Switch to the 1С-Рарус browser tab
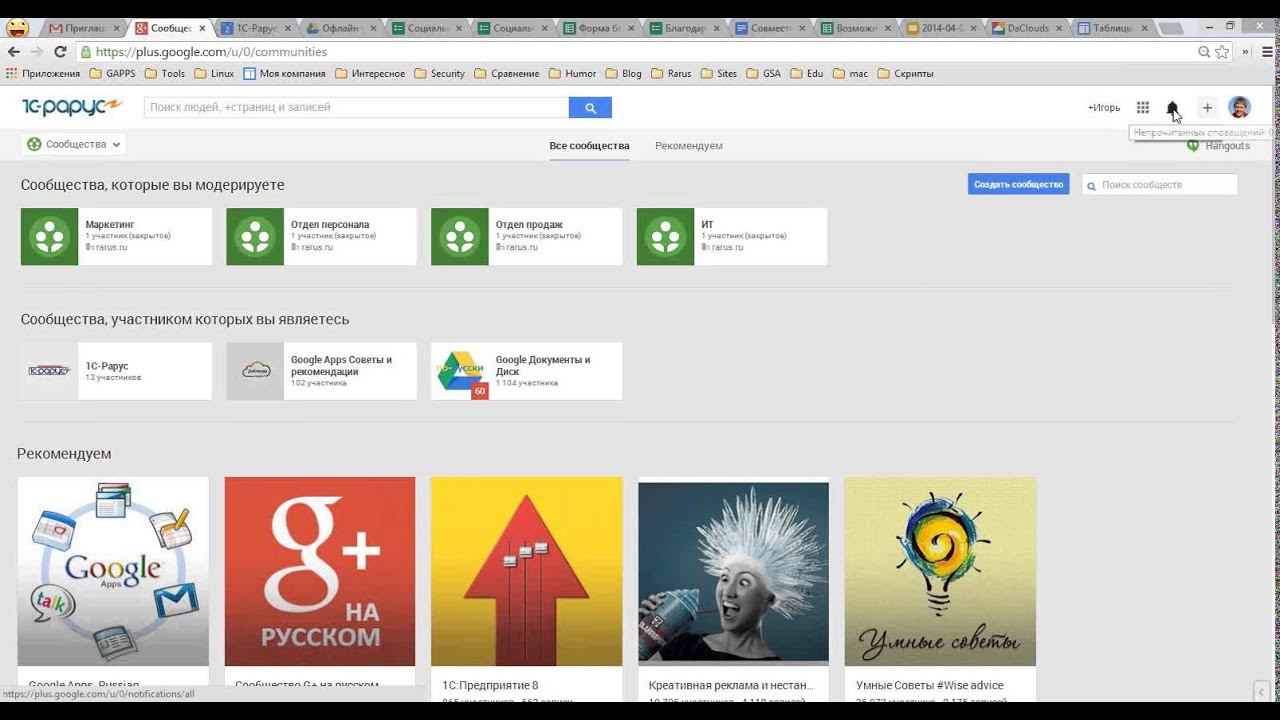The height and width of the screenshot is (720, 1280). point(255,28)
